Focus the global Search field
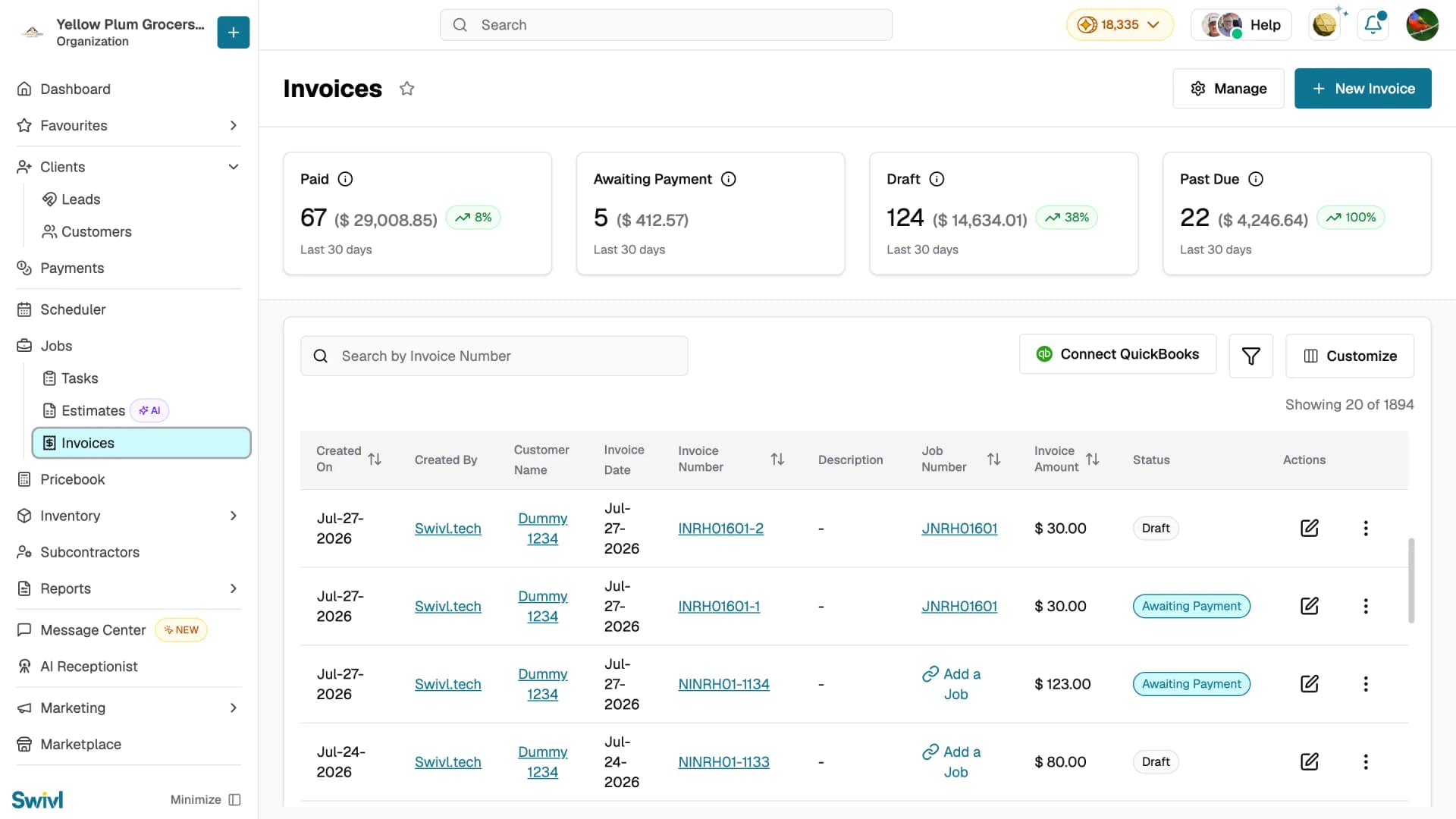 [x=666, y=25]
